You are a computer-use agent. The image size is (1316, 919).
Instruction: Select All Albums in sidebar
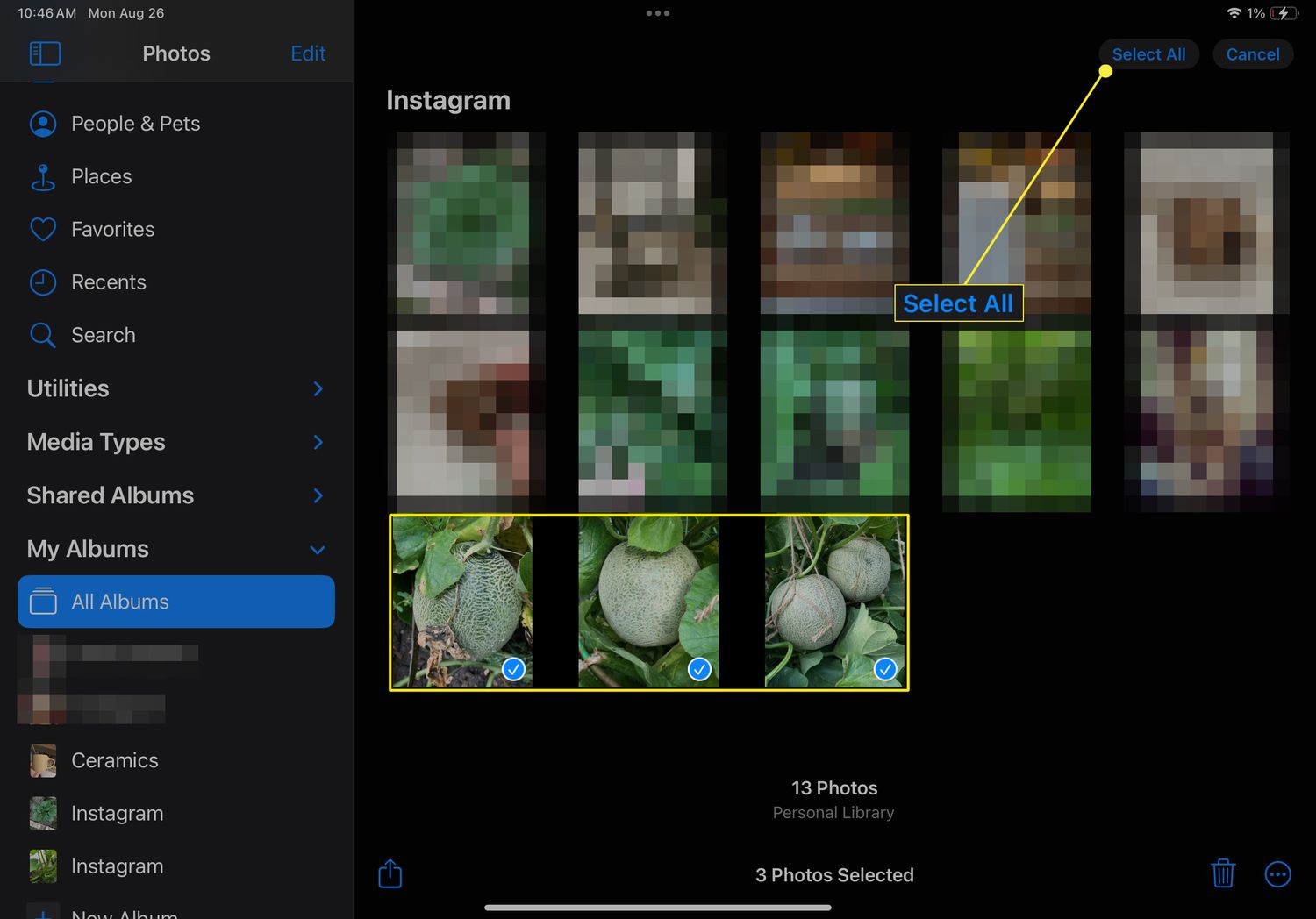click(x=175, y=602)
